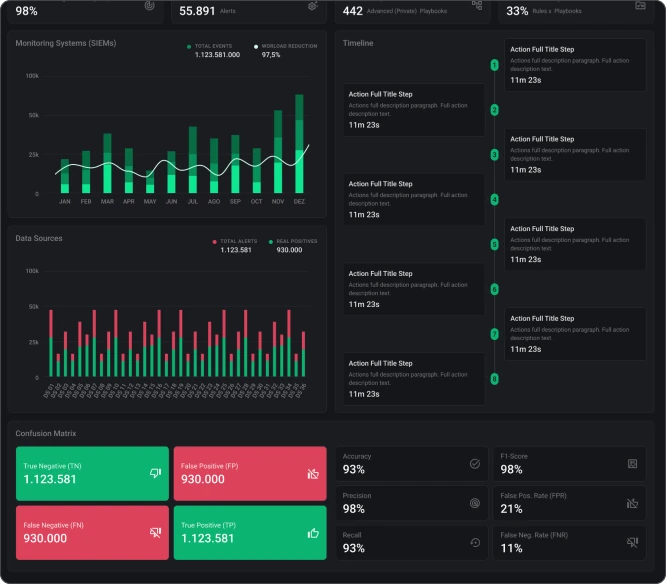The width and height of the screenshot is (666, 584).
Task: Open the action card beside timeline step 8
Action: (414, 379)
